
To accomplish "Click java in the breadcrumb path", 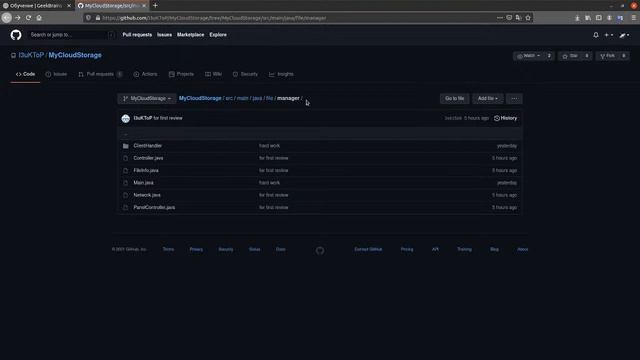I will click(x=257, y=98).
